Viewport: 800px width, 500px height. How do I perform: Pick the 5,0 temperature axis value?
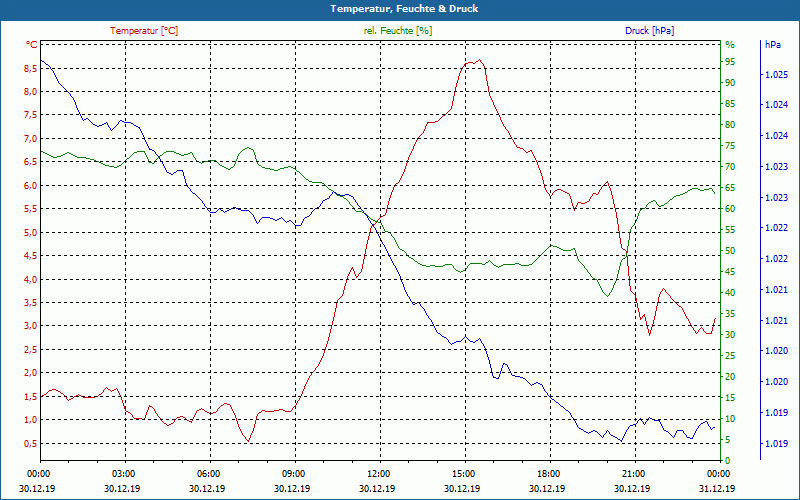point(31,232)
